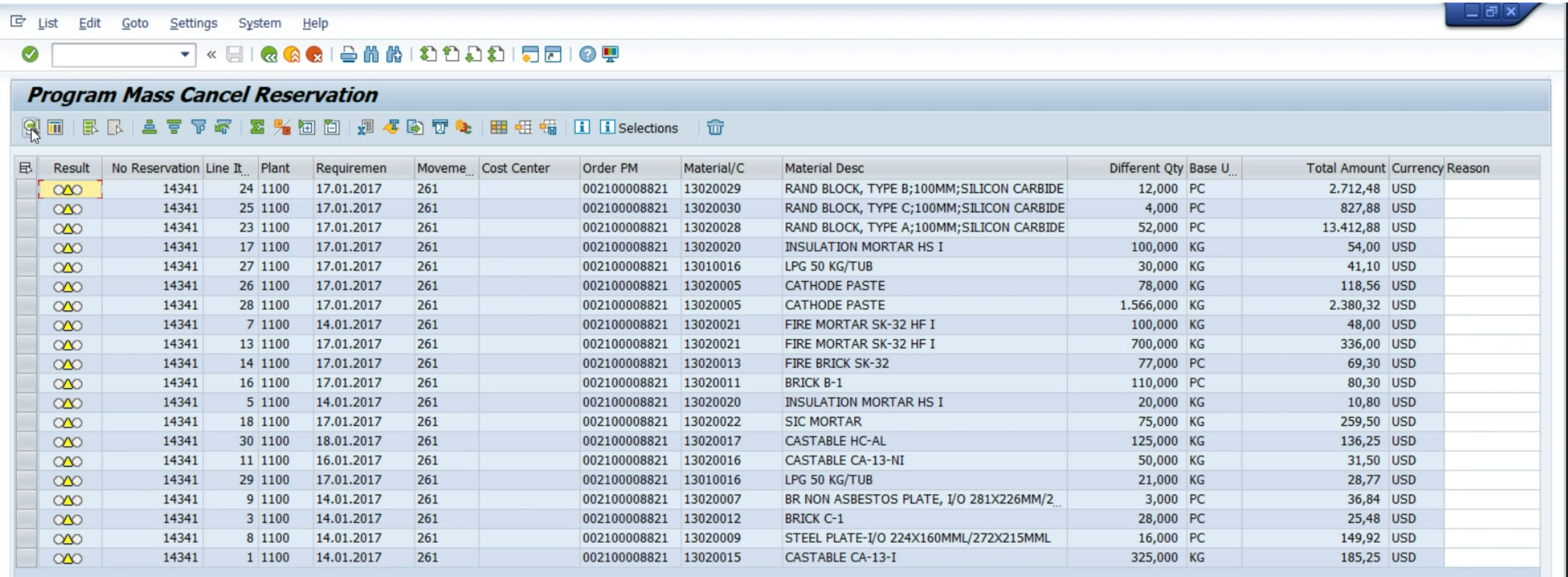Click the trash can delete icon
The width and height of the screenshot is (1568, 577).
tap(715, 128)
